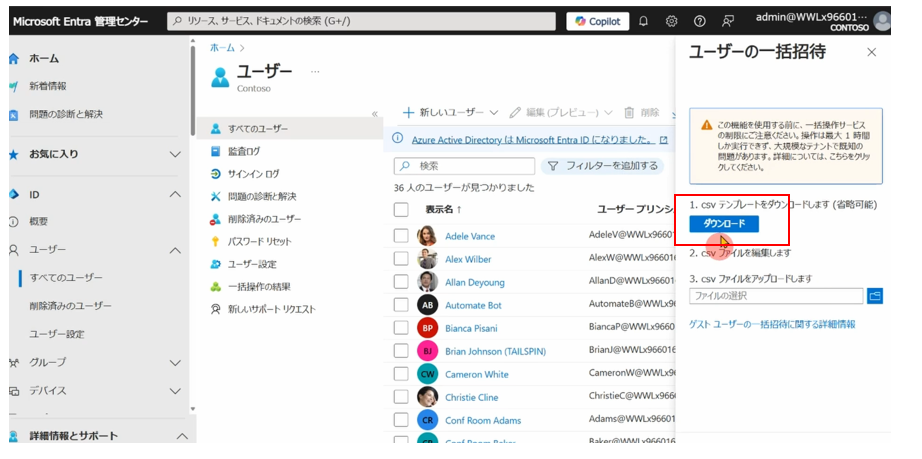
Task: Click the ダウンロード button
Action: [x=724, y=224]
